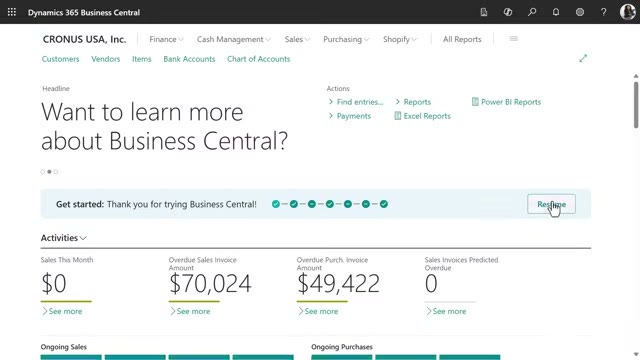This screenshot has width=640, height=360.
Task: Click the Resume button
Action: (551, 204)
